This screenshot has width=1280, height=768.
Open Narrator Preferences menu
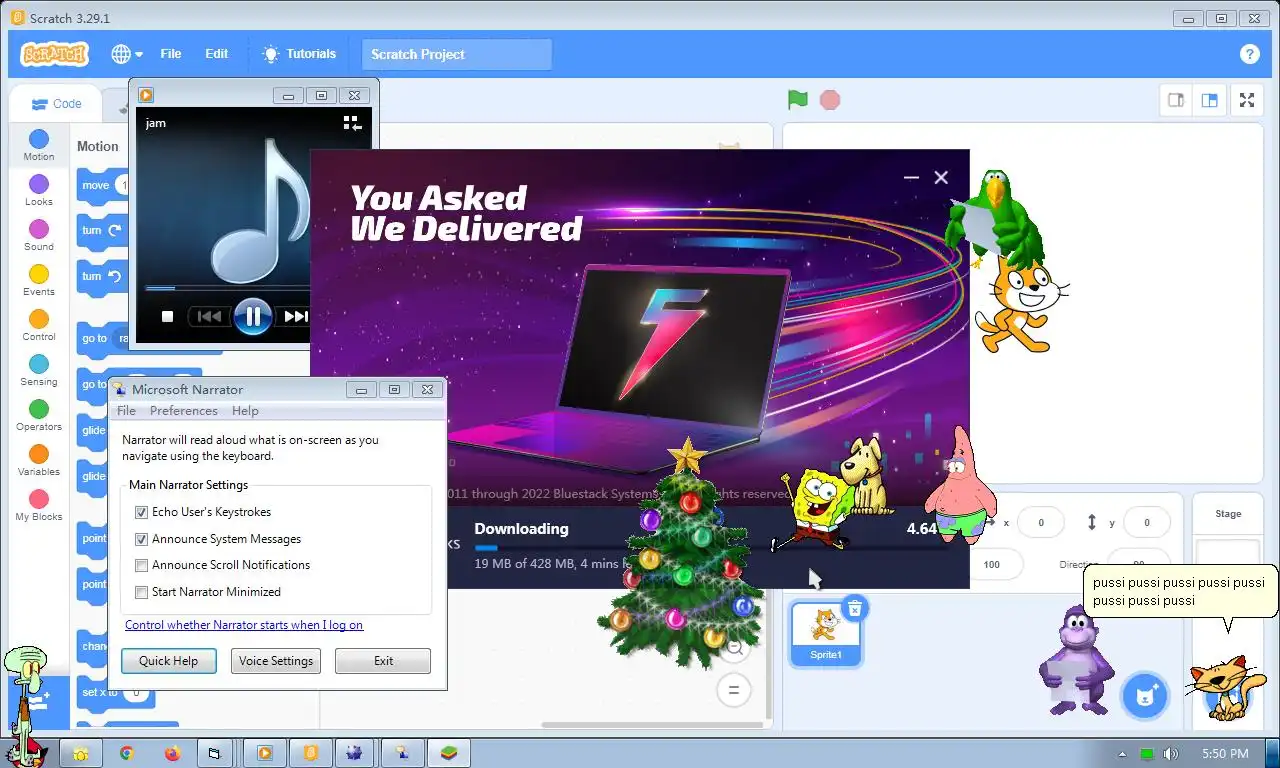click(183, 411)
